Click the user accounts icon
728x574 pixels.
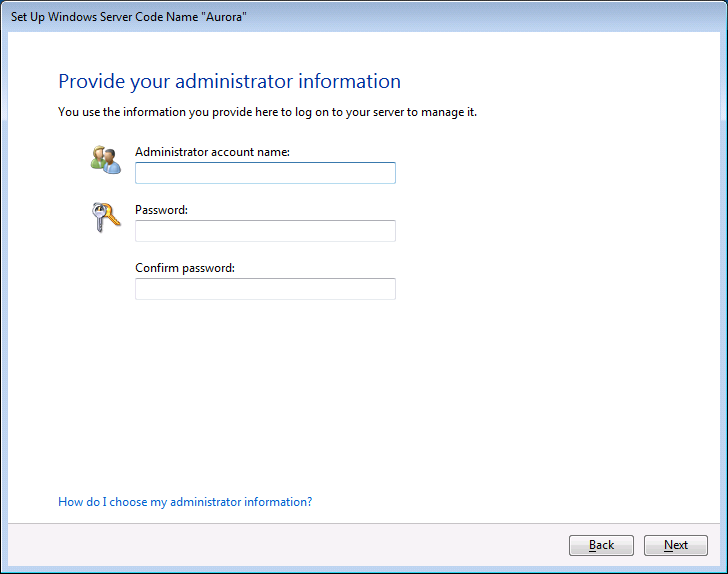click(x=104, y=158)
